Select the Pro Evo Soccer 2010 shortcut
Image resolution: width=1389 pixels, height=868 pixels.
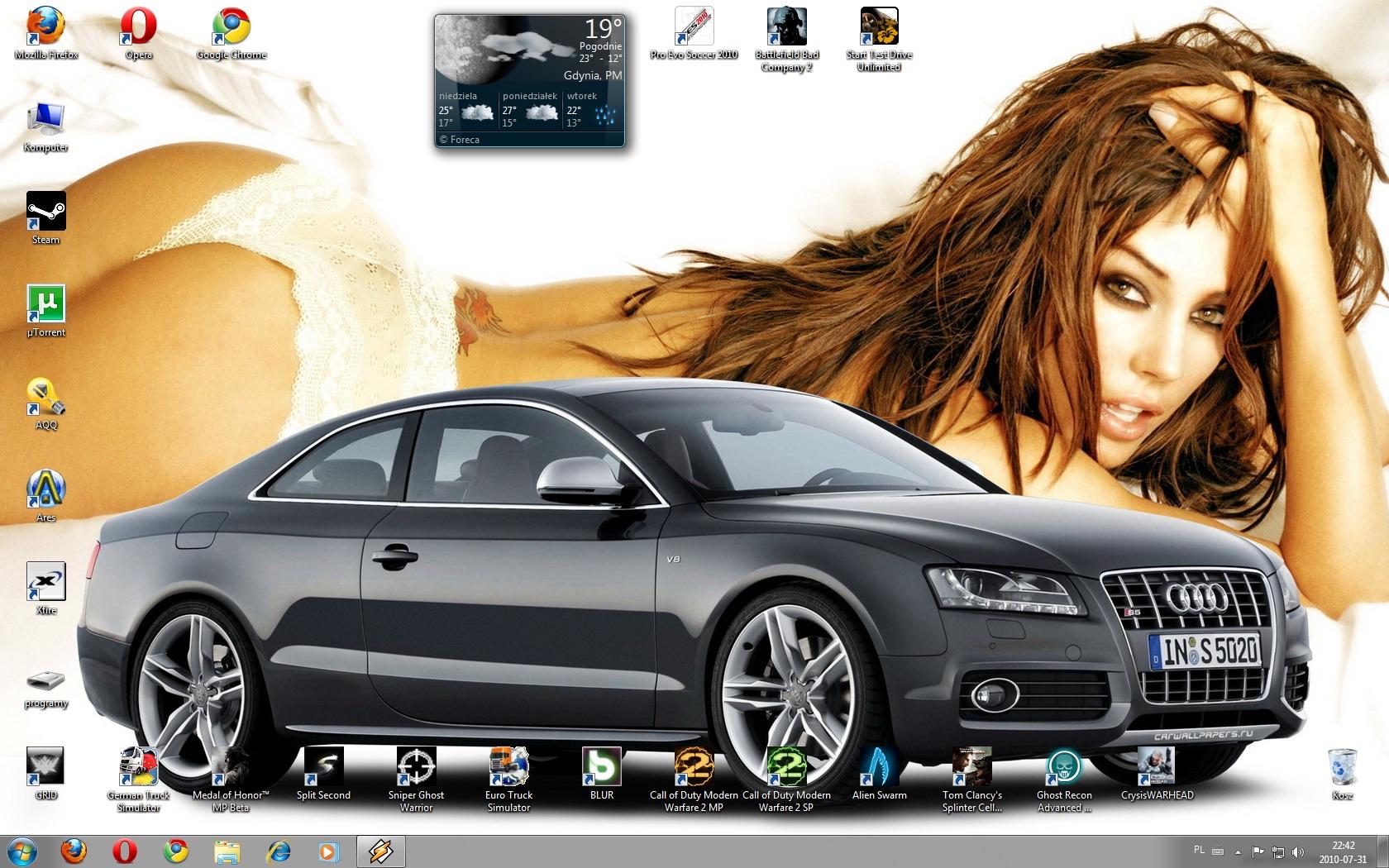click(694, 34)
